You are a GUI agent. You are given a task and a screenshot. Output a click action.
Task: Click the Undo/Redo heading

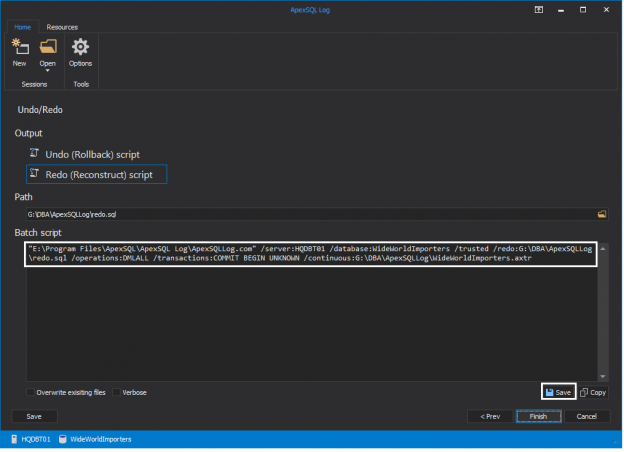point(40,110)
